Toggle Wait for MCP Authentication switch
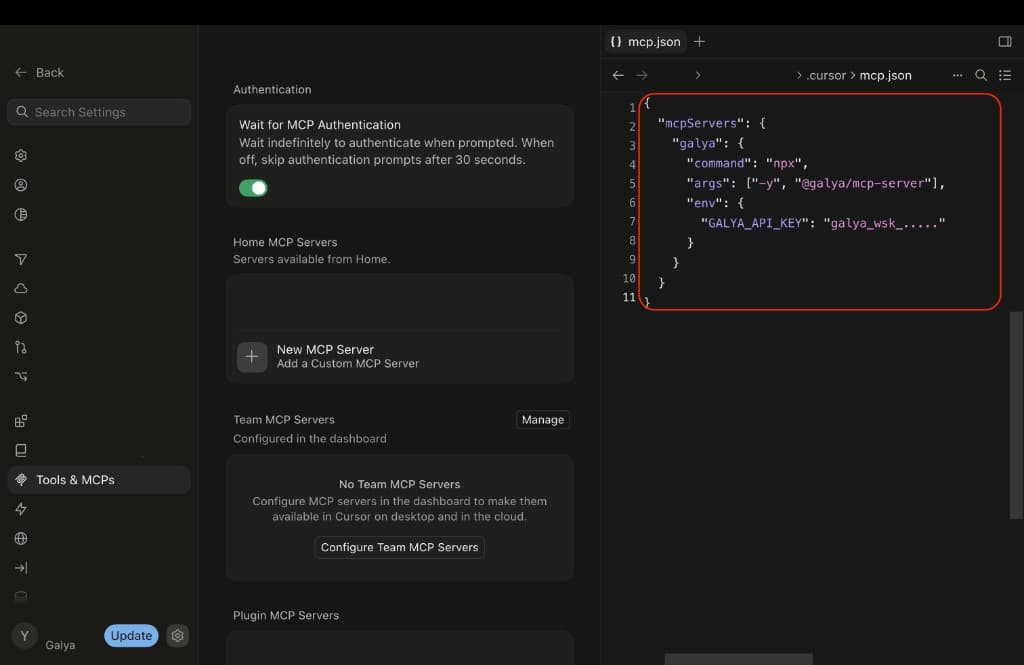The height and width of the screenshot is (665, 1024). [253, 188]
